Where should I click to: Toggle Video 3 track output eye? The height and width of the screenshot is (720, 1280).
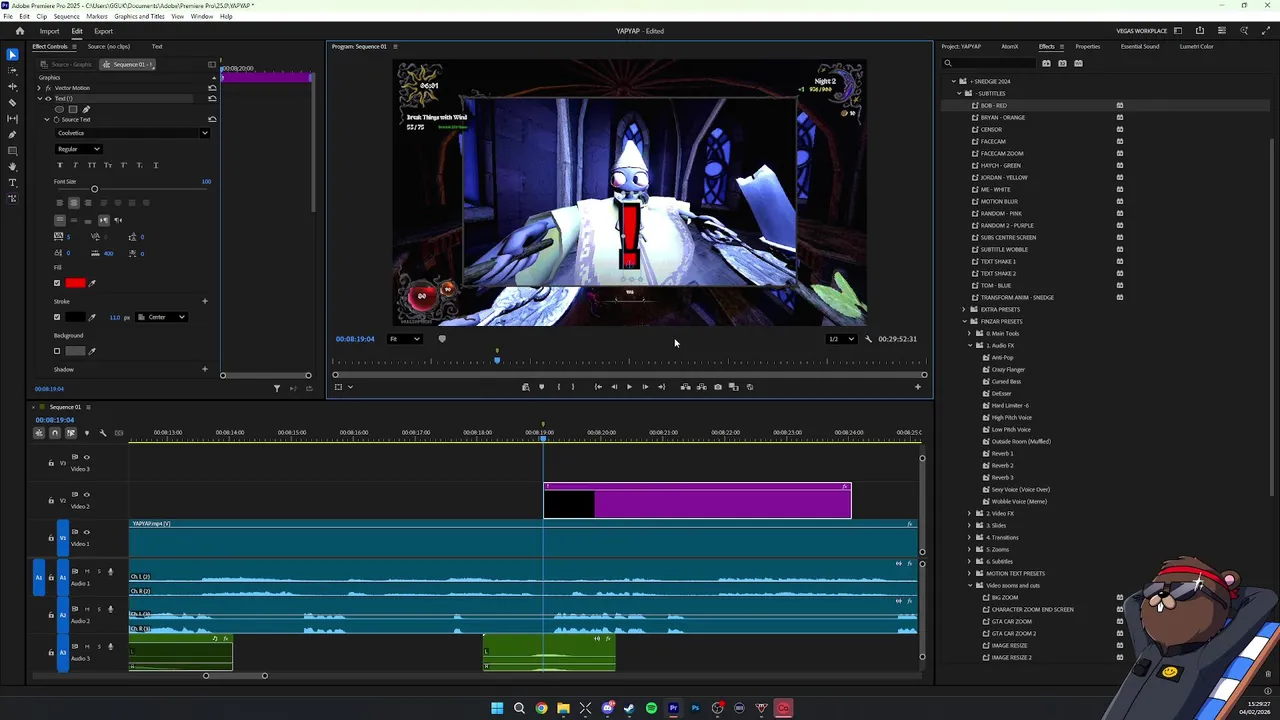click(86, 457)
